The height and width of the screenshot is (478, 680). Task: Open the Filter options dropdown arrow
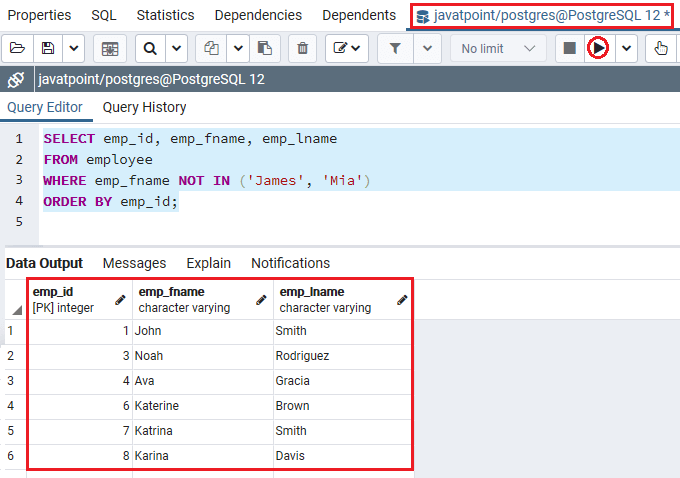click(427, 48)
